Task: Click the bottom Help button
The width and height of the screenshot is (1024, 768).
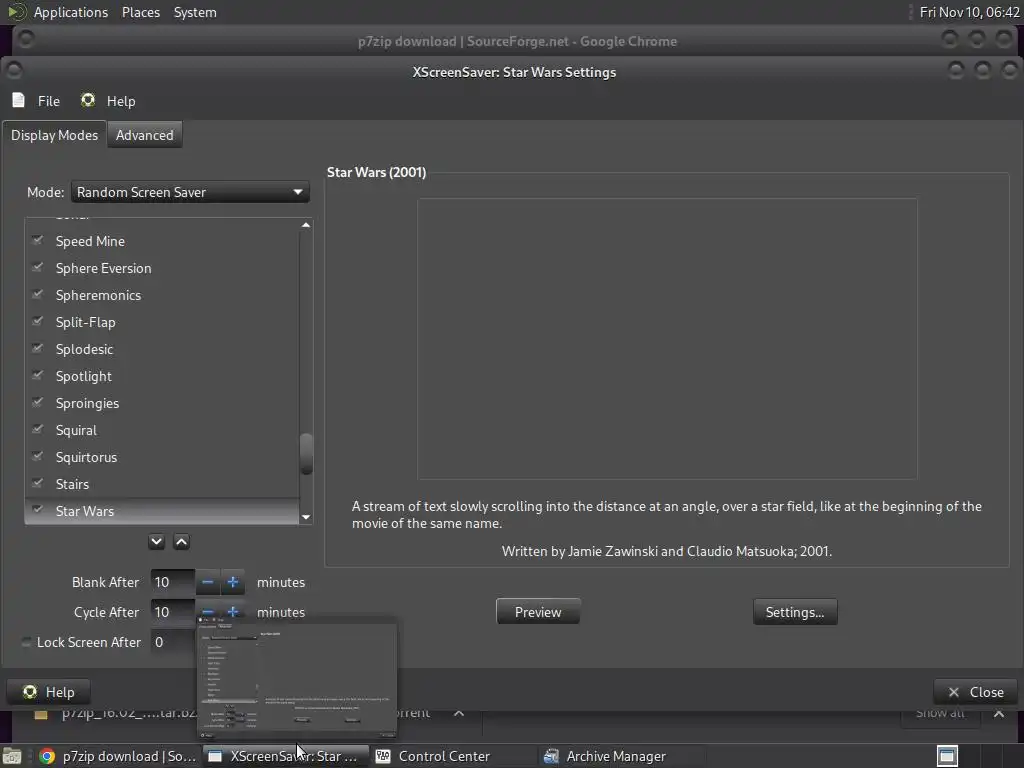Action: tap(48, 692)
